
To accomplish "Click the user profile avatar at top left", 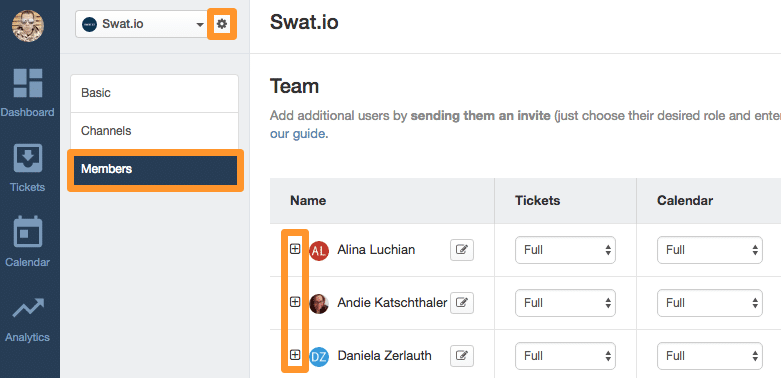I will point(28,26).
